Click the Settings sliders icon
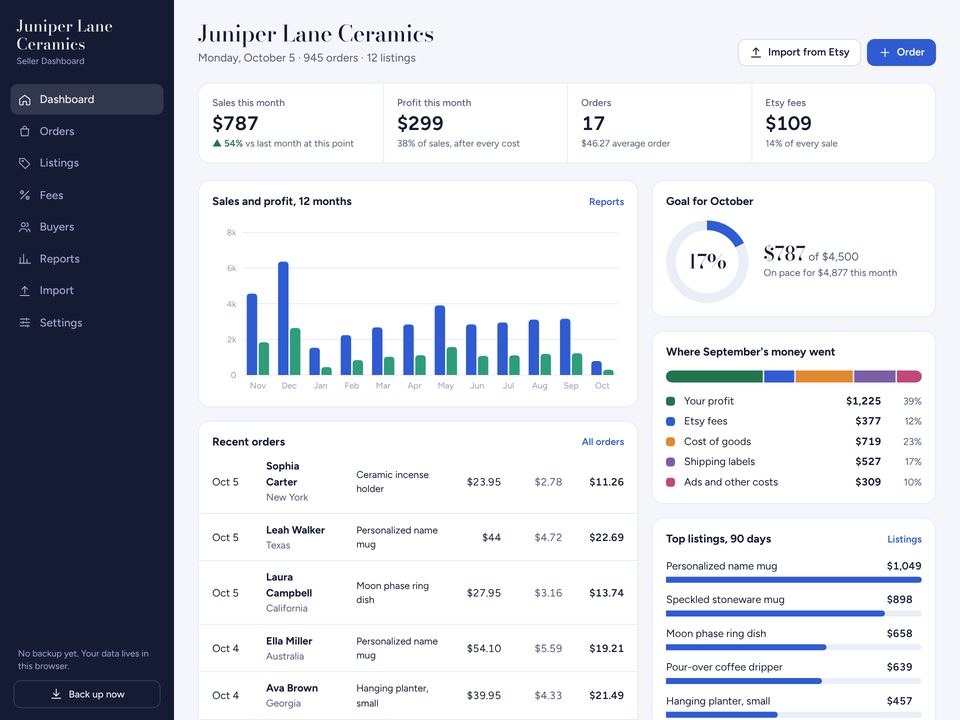The image size is (960, 720). (24, 323)
